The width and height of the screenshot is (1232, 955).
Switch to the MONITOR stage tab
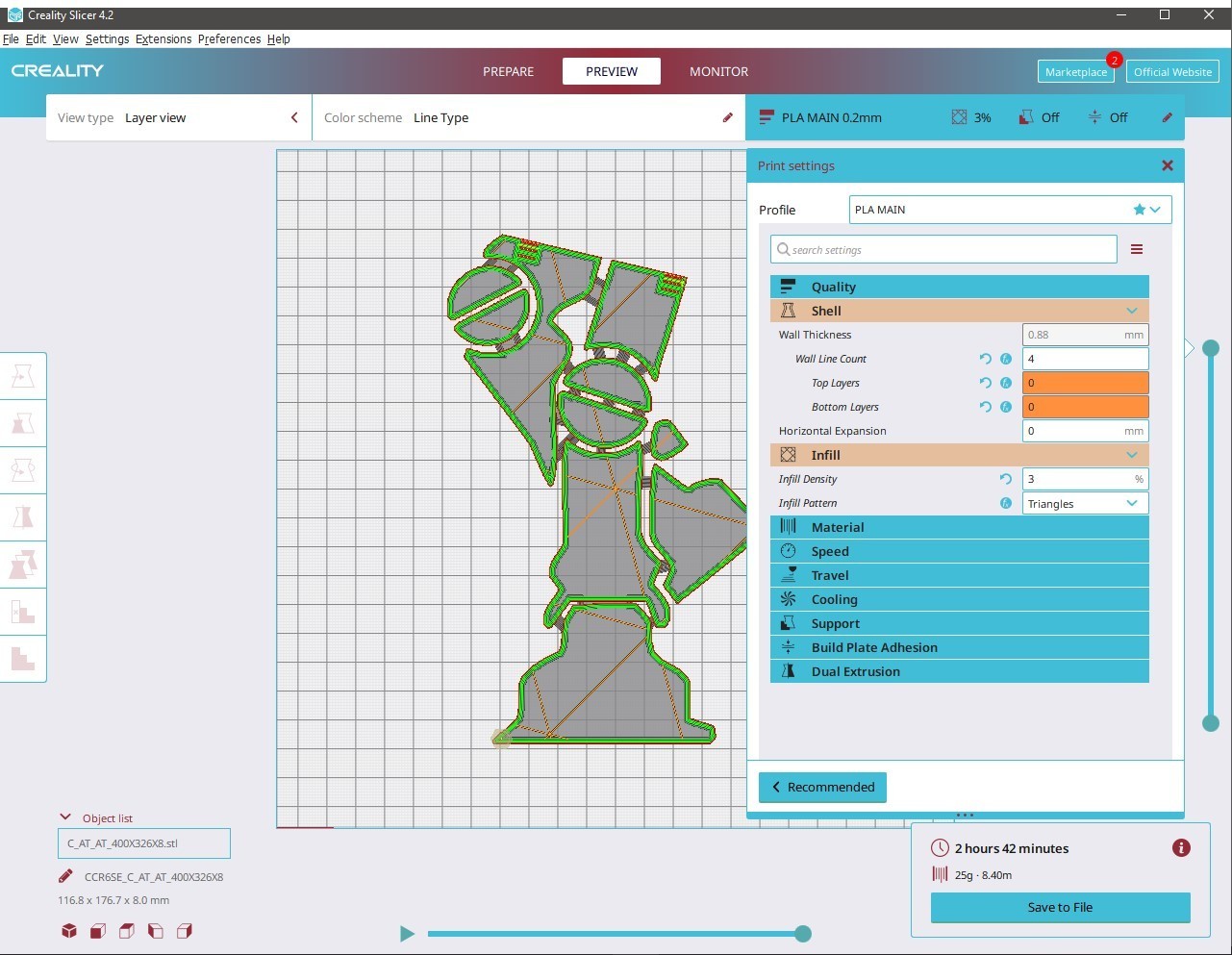click(x=718, y=71)
